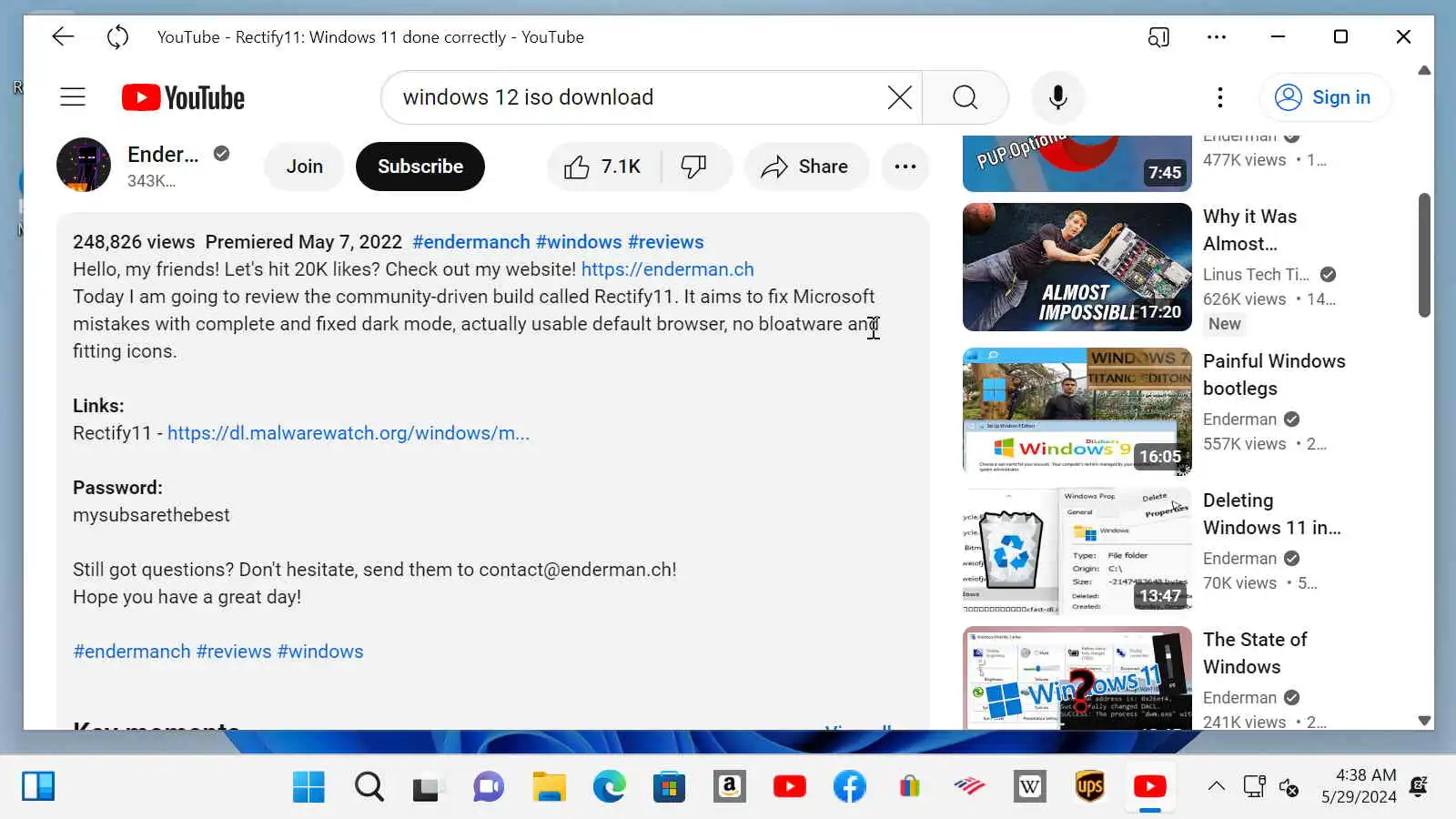Image resolution: width=1456 pixels, height=819 pixels.
Task: Open the YouTube hamburger guide menu
Action: pyautogui.click(x=73, y=97)
